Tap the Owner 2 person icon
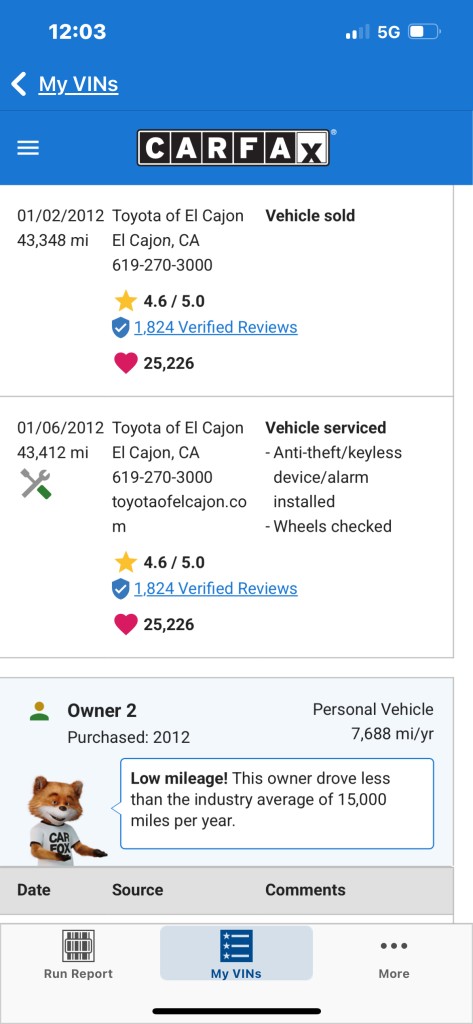473x1024 pixels. click(40, 711)
